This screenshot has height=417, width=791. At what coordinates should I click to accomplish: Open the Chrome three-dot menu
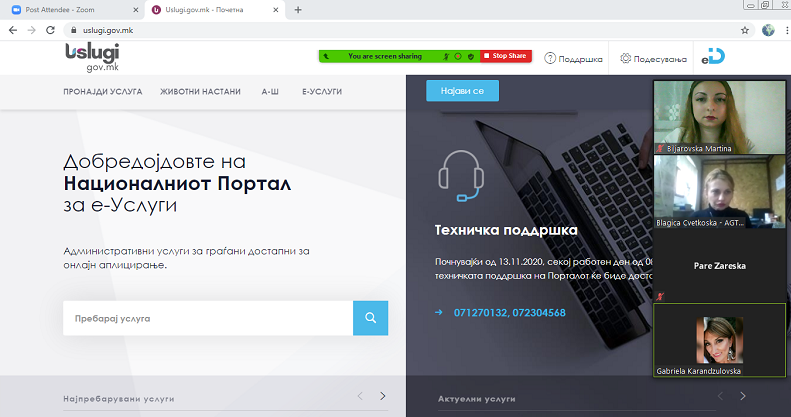(783, 30)
